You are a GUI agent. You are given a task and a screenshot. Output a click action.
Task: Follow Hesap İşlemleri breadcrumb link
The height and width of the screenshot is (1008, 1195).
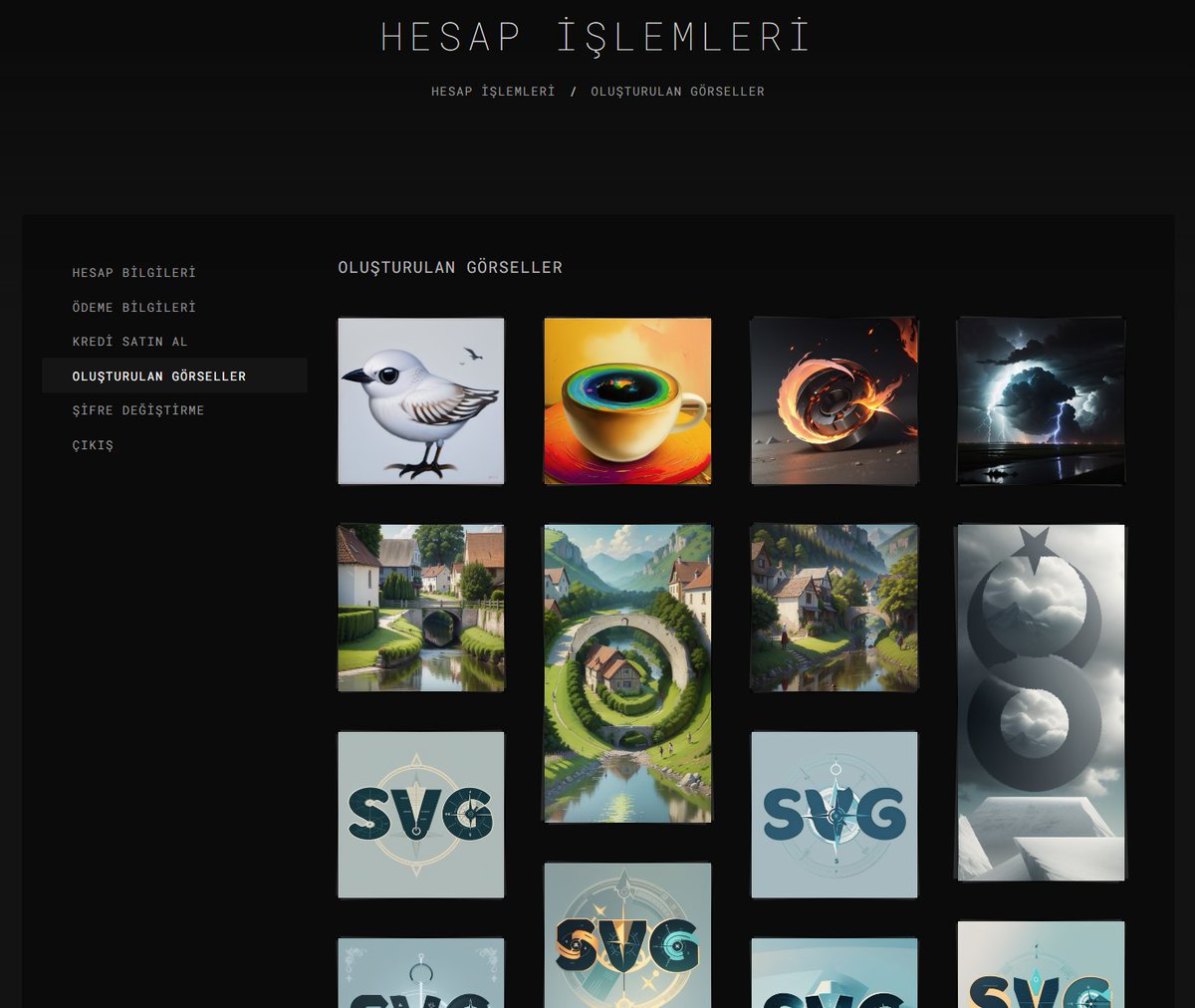[493, 91]
